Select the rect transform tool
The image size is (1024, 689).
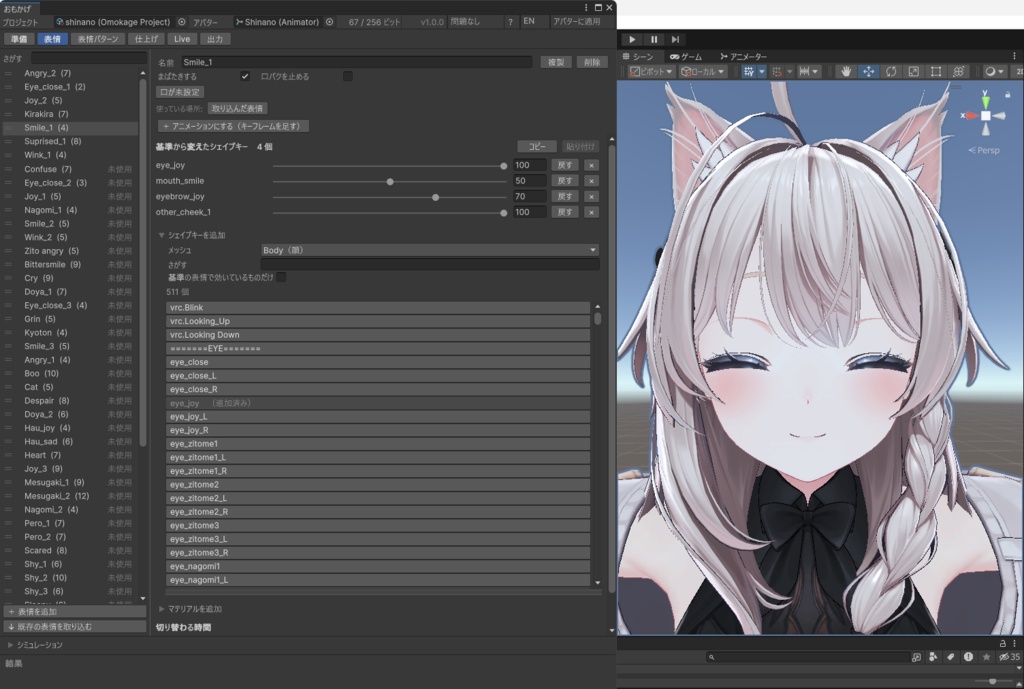936,72
